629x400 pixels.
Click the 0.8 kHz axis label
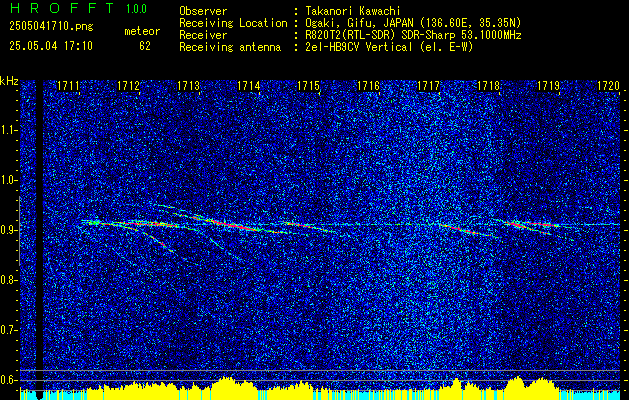point(8,280)
